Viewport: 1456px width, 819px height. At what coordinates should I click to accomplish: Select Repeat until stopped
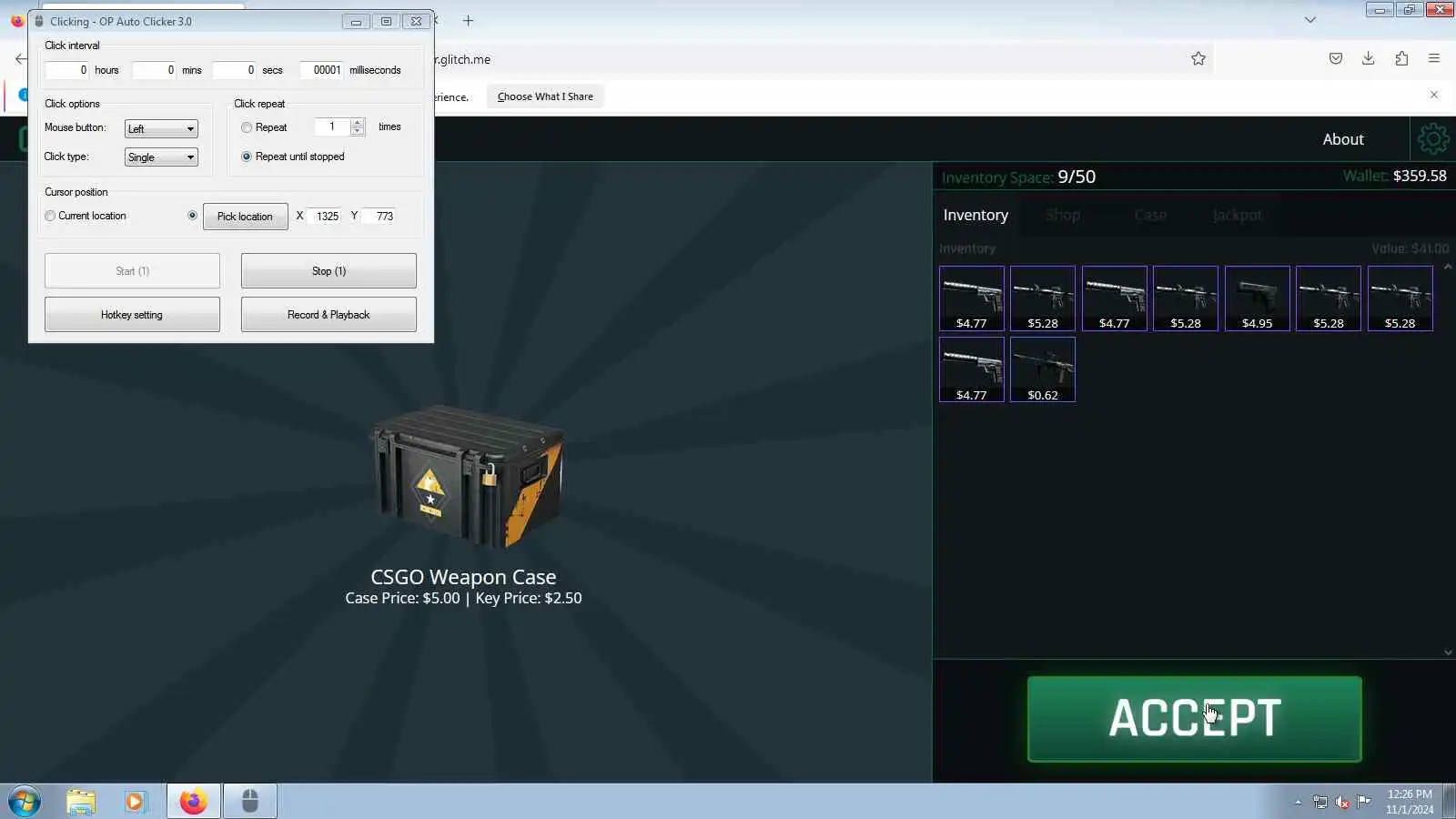click(x=247, y=157)
